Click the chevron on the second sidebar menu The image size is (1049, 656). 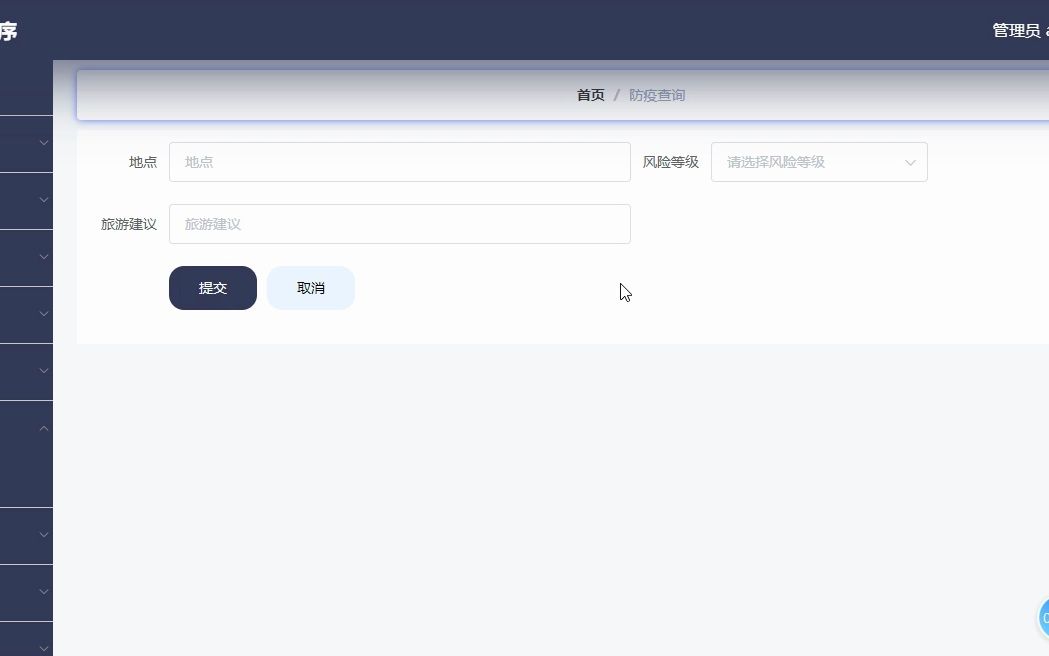(42, 200)
